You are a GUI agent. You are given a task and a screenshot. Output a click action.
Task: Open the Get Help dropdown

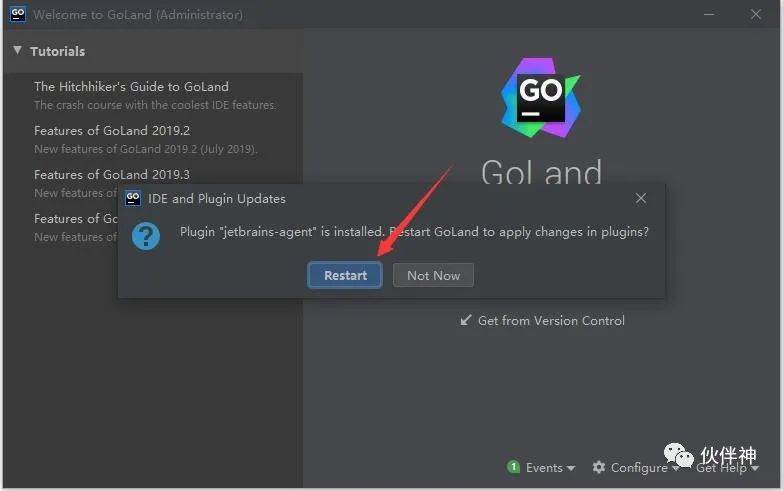(728, 468)
